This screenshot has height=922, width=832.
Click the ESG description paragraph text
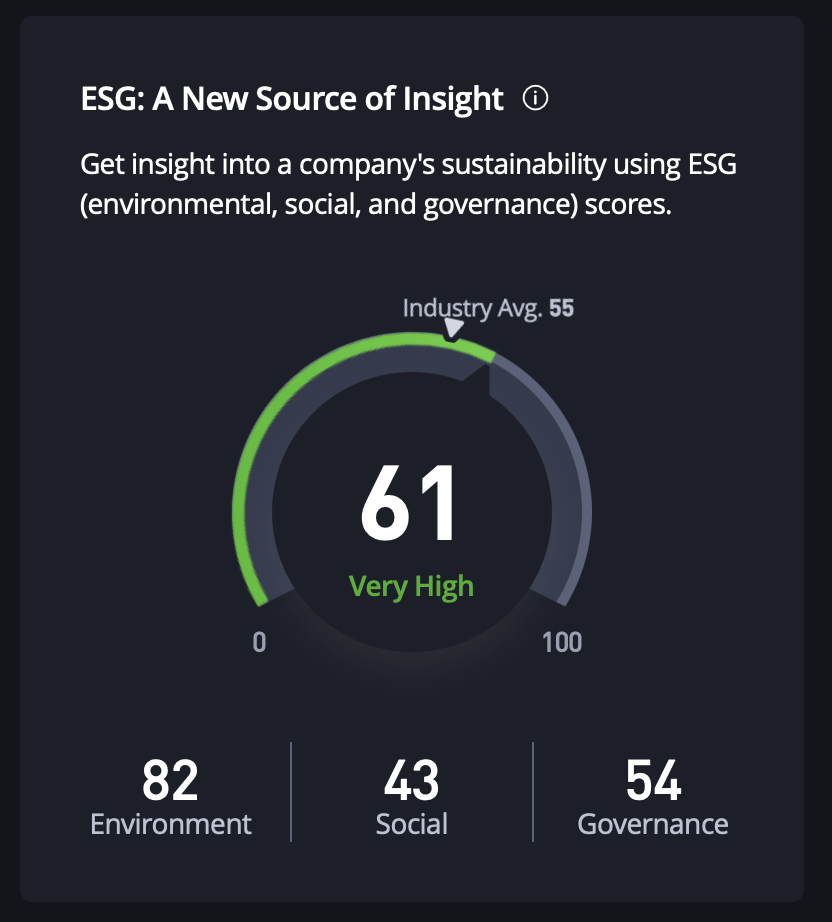tap(408, 184)
